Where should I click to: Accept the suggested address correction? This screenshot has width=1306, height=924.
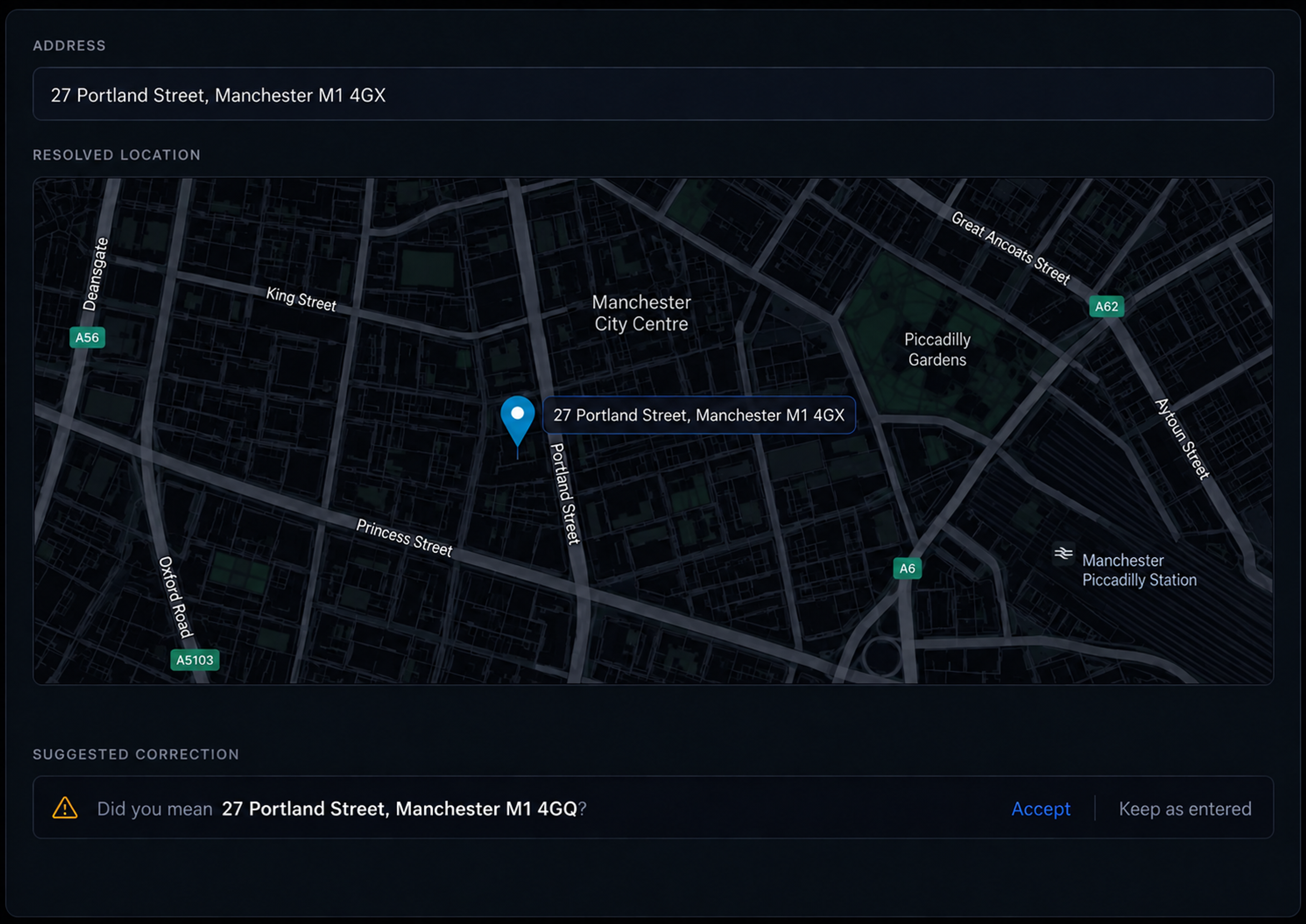point(1040,808)
